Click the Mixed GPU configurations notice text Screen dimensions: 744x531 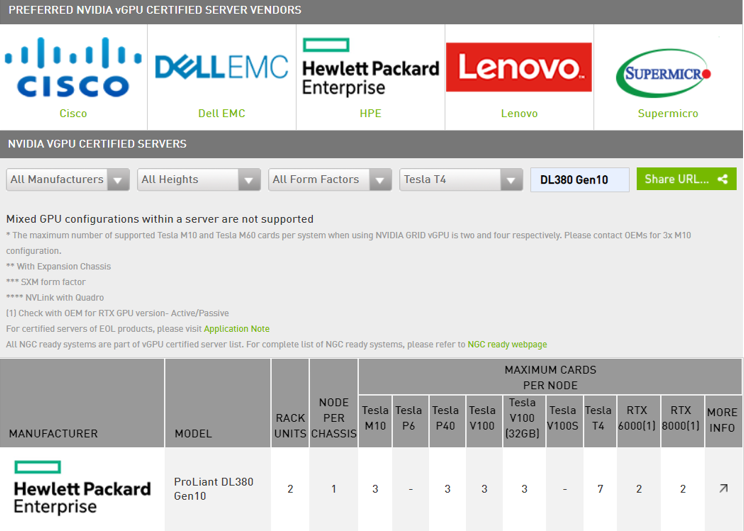point(160,219)
